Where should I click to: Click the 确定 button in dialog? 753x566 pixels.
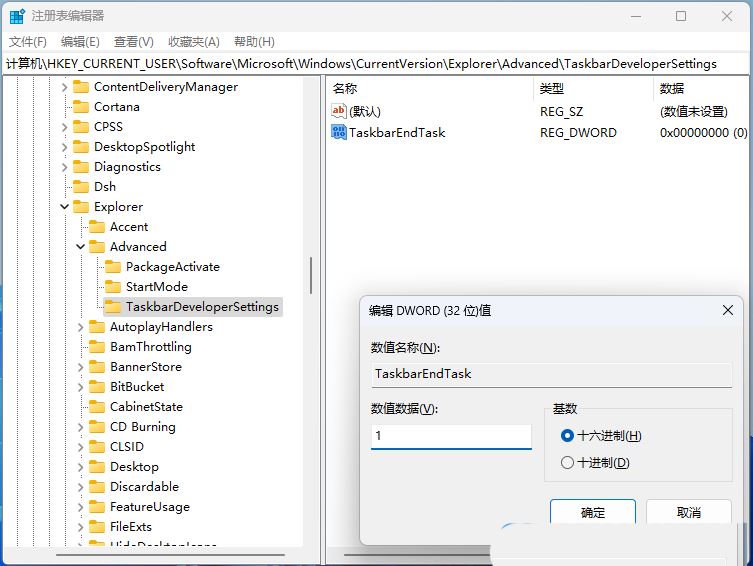[593, 512]
